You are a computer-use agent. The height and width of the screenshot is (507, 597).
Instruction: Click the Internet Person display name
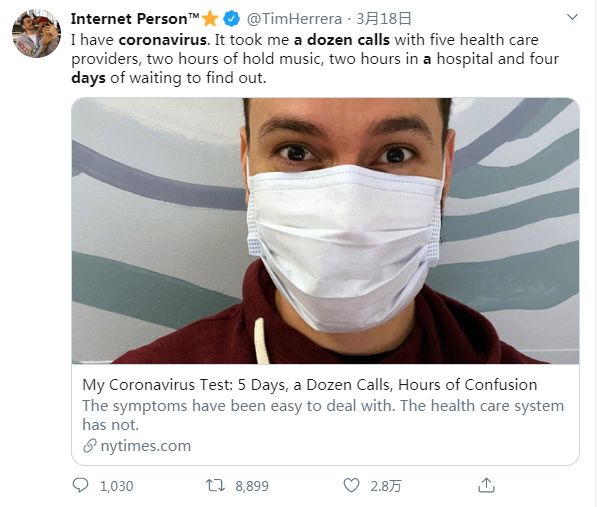pos(135,19)
